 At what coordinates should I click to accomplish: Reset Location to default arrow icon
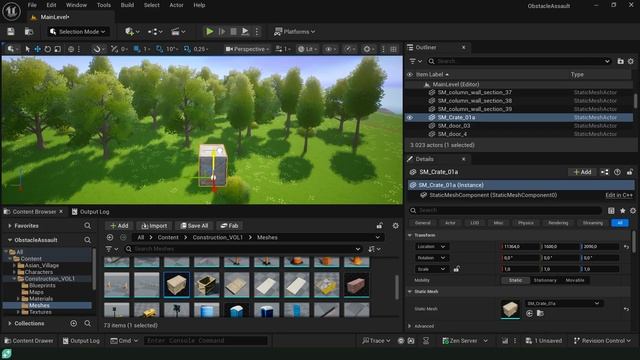click(627, 247)
